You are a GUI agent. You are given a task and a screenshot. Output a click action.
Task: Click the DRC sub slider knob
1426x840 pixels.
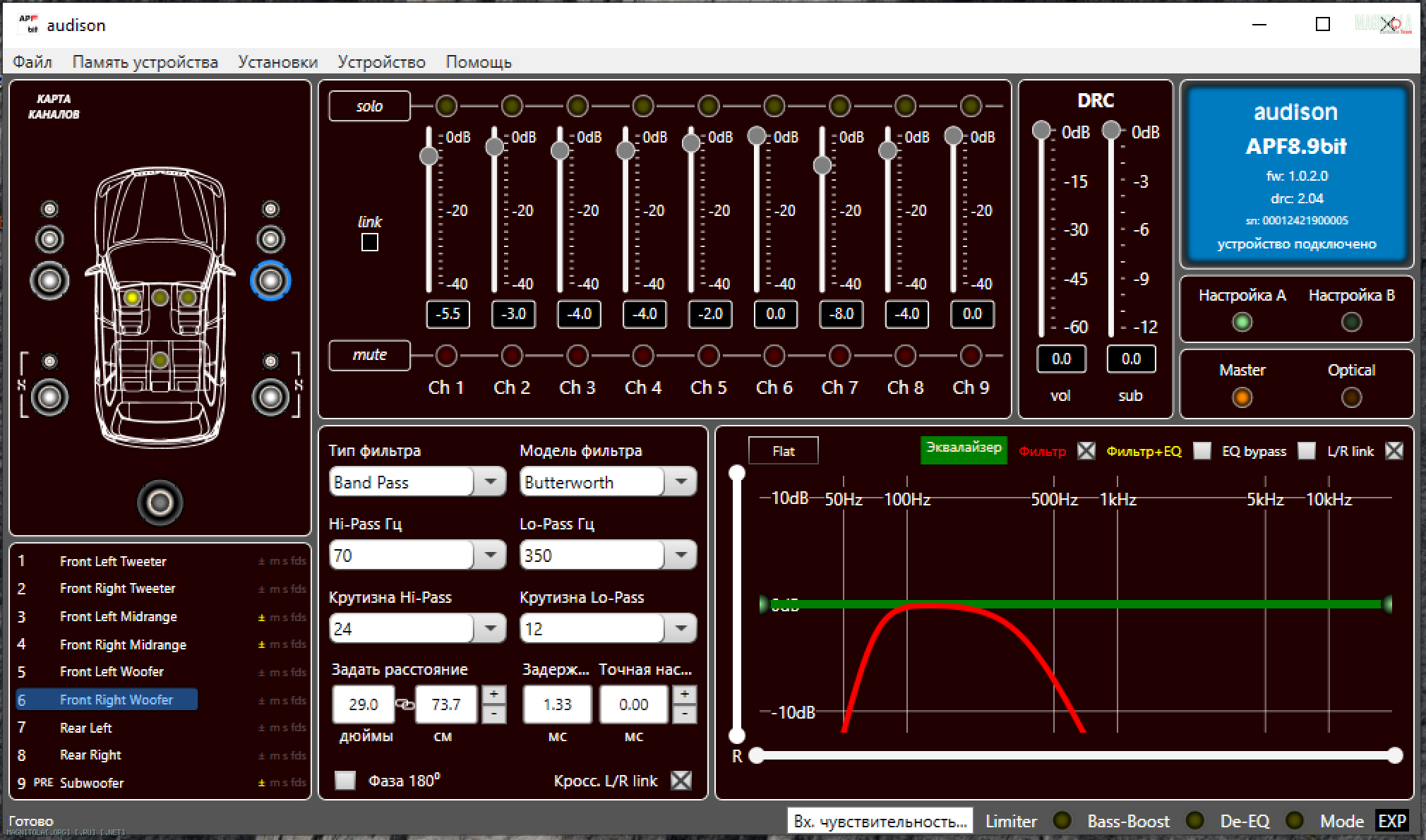[x=1111, y=130]
